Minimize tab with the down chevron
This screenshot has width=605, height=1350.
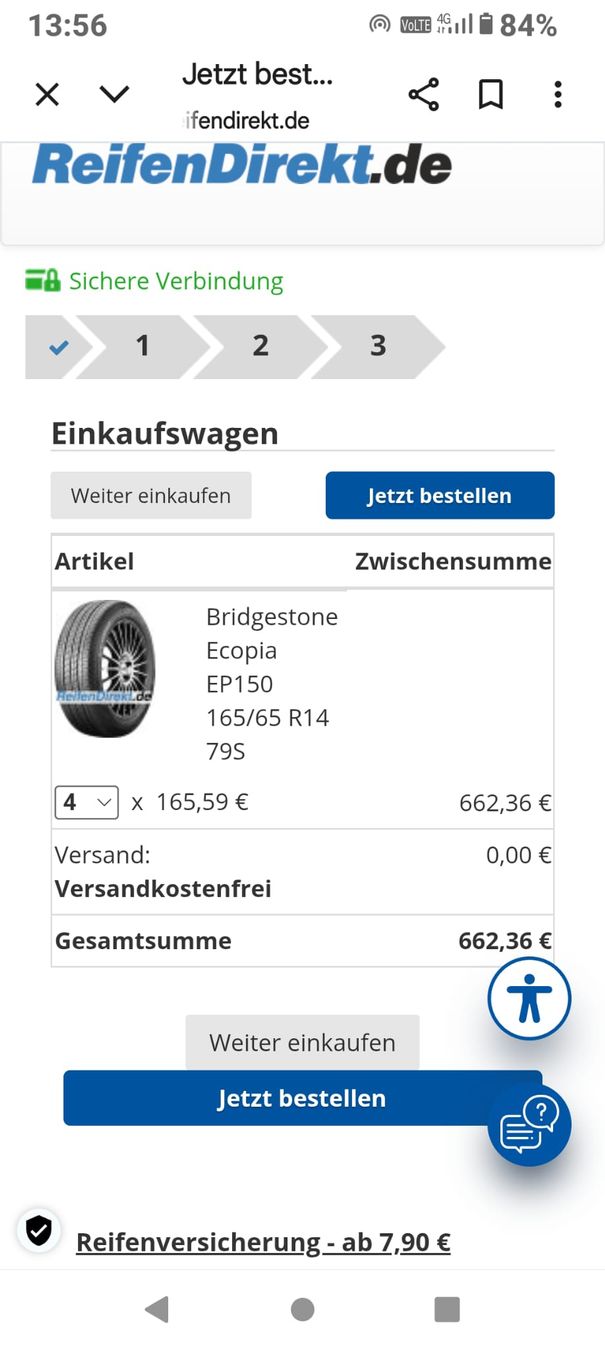click(115, 94)
